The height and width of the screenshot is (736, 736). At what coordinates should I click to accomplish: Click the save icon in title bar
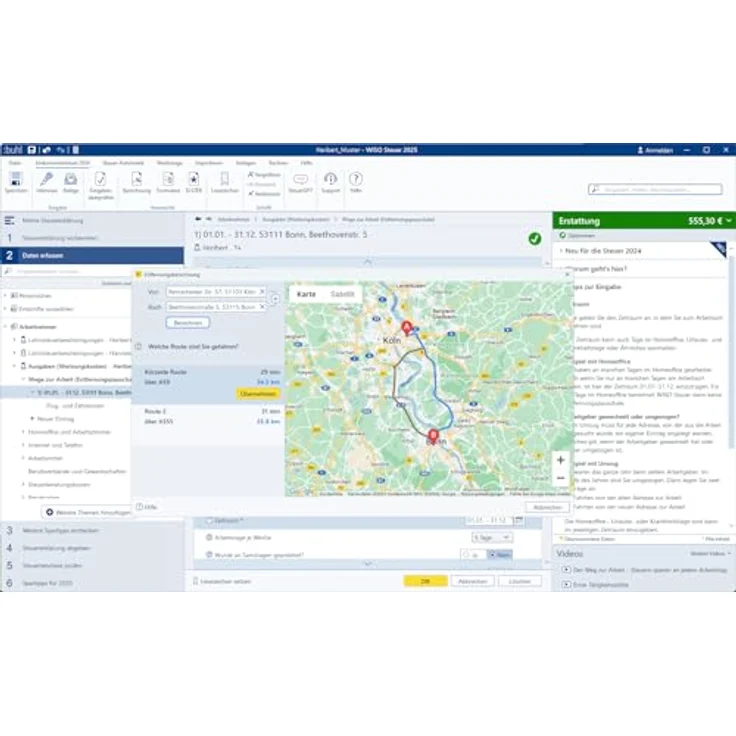[31, 150]
